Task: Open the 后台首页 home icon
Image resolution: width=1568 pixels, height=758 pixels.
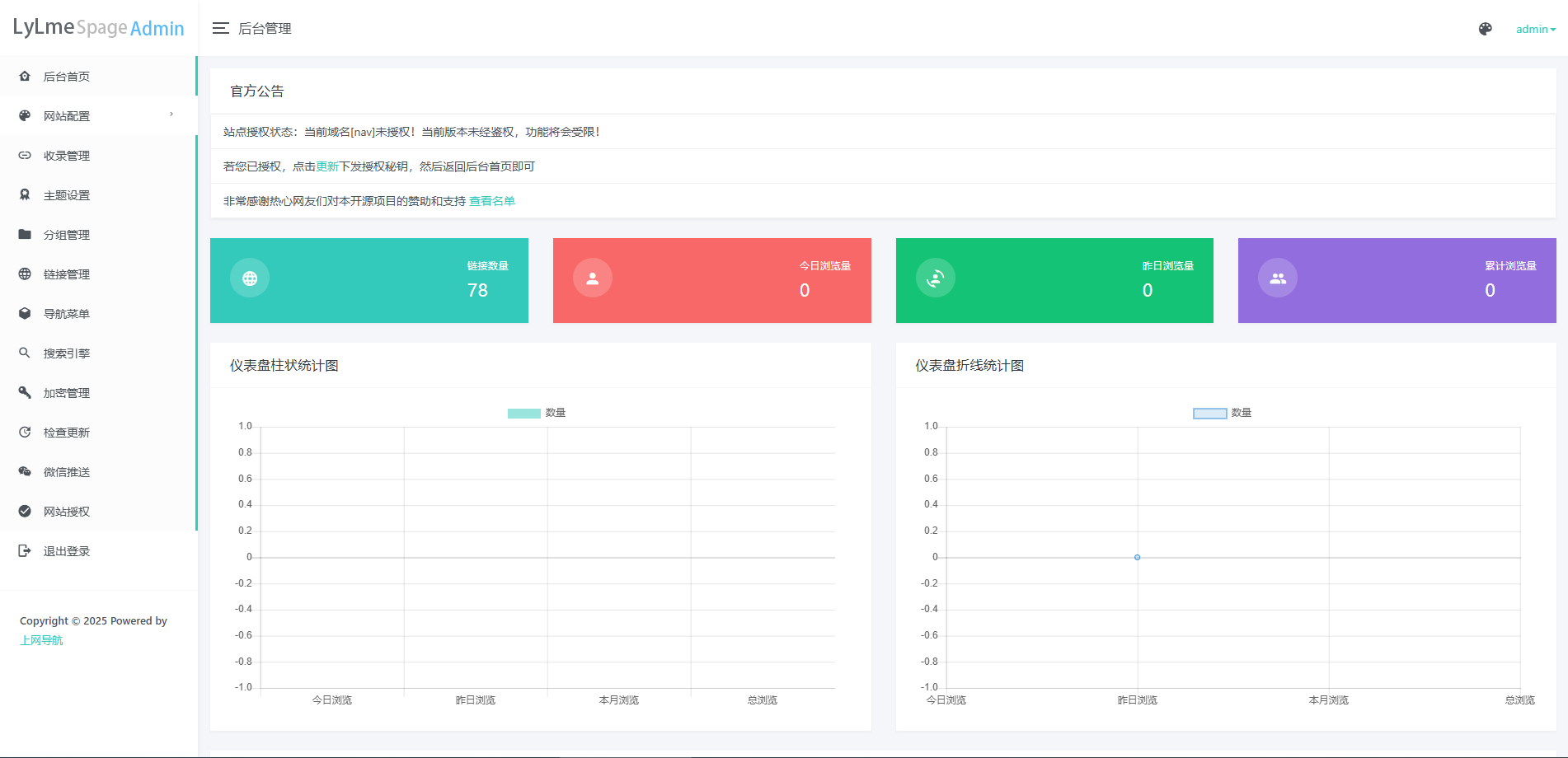Action: [x=25, y=76]
